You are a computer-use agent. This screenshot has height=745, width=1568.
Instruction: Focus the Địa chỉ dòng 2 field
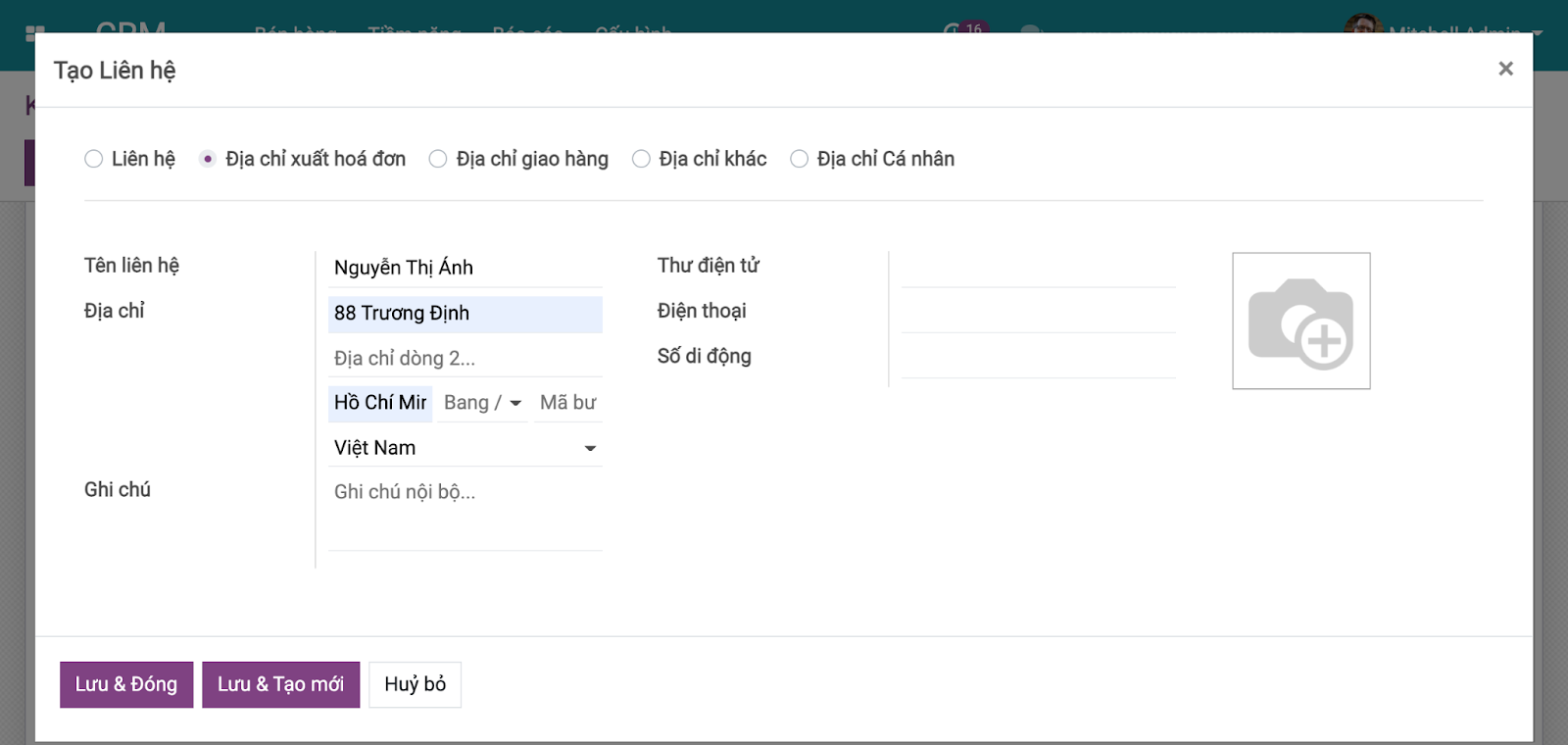(465, 359)
